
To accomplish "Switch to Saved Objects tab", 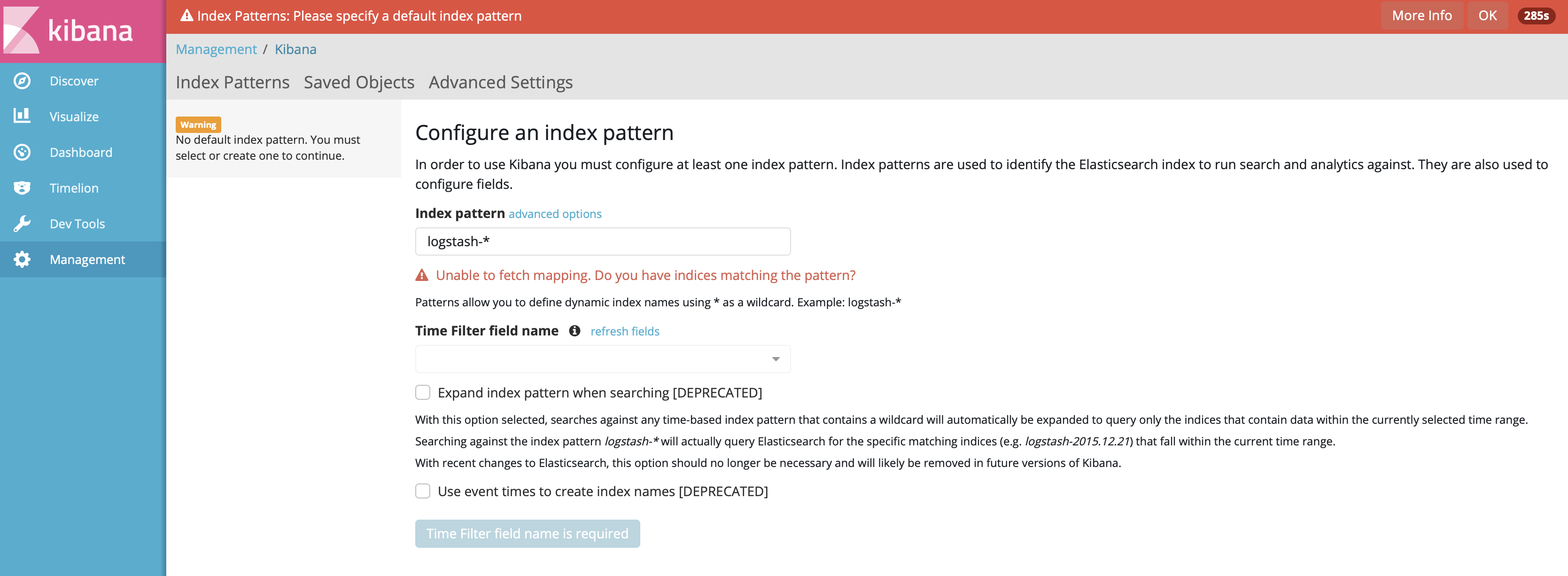I will (x=358, y=82).
